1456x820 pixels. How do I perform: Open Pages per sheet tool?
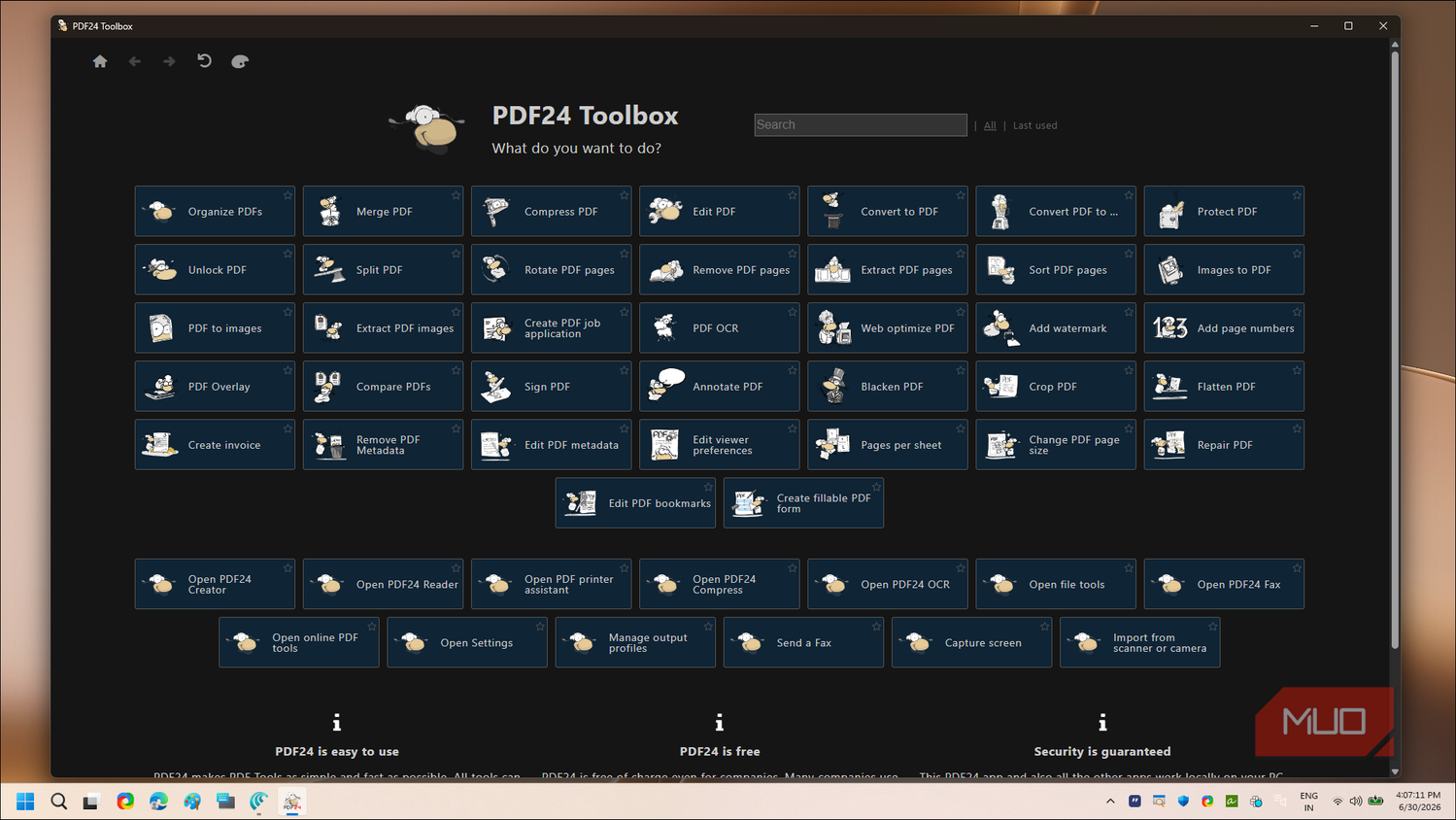click(x=887, y=444)
